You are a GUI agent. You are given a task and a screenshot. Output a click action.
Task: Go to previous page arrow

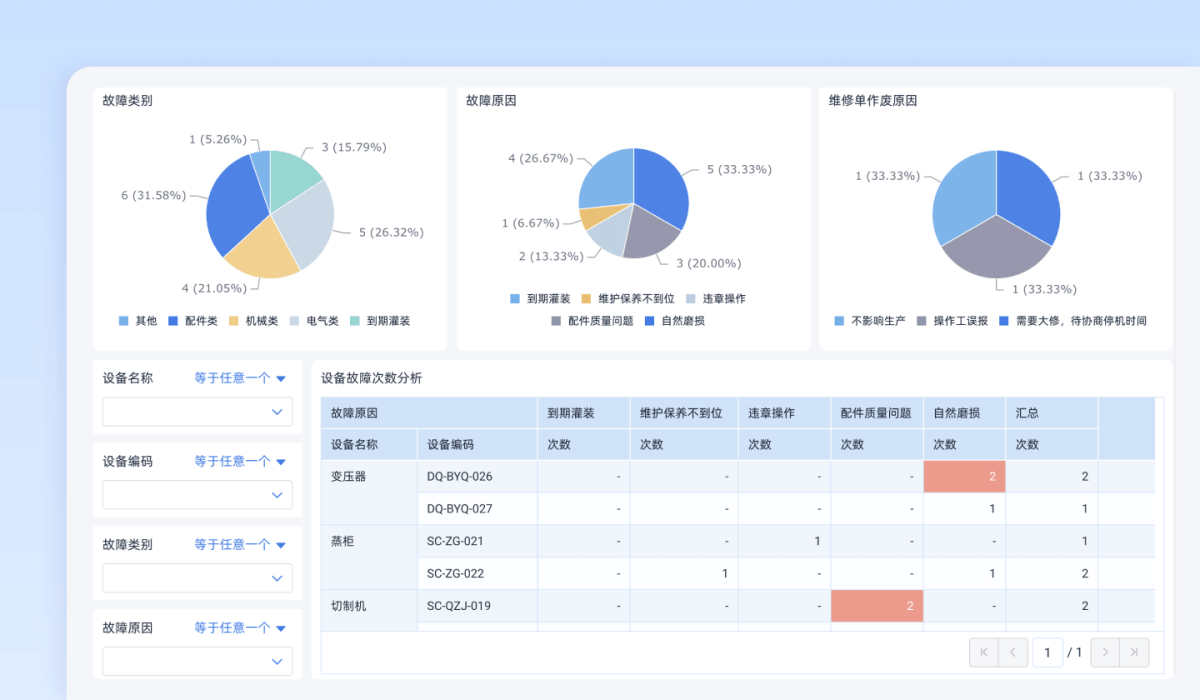pos(1013,652)
